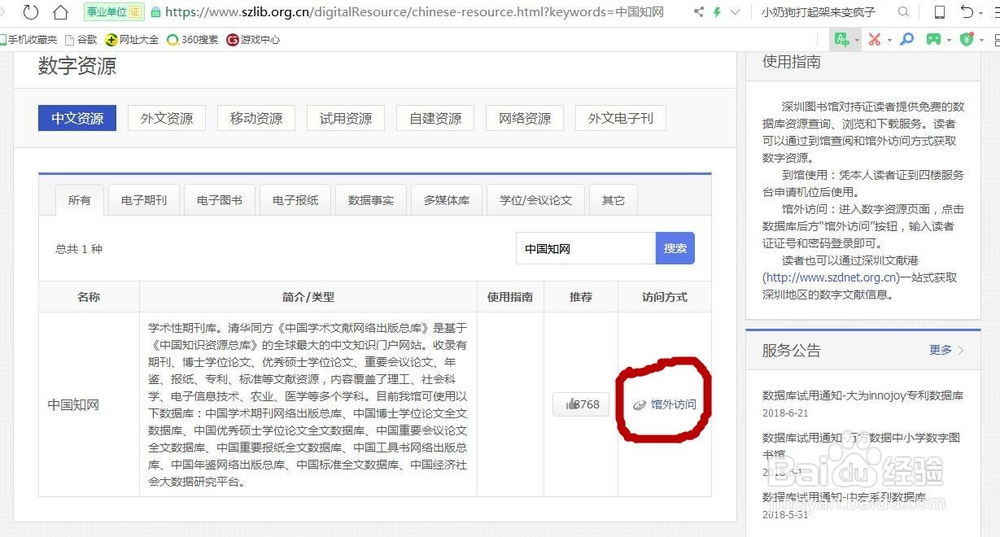Click the magnifier icon in search box
Screen dimensions: 1000x537
903,11
